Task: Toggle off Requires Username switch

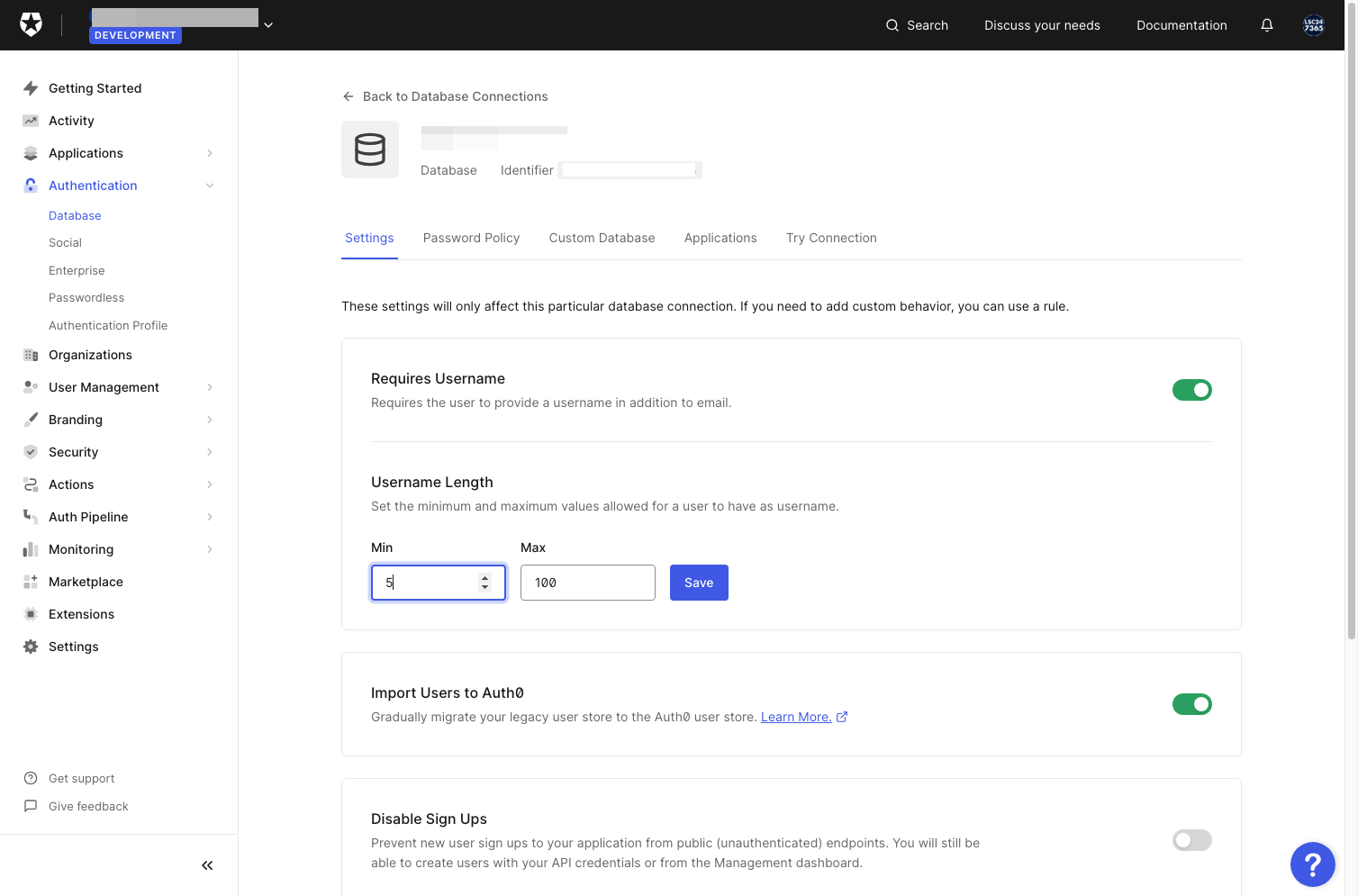Action: point(1192,390)
